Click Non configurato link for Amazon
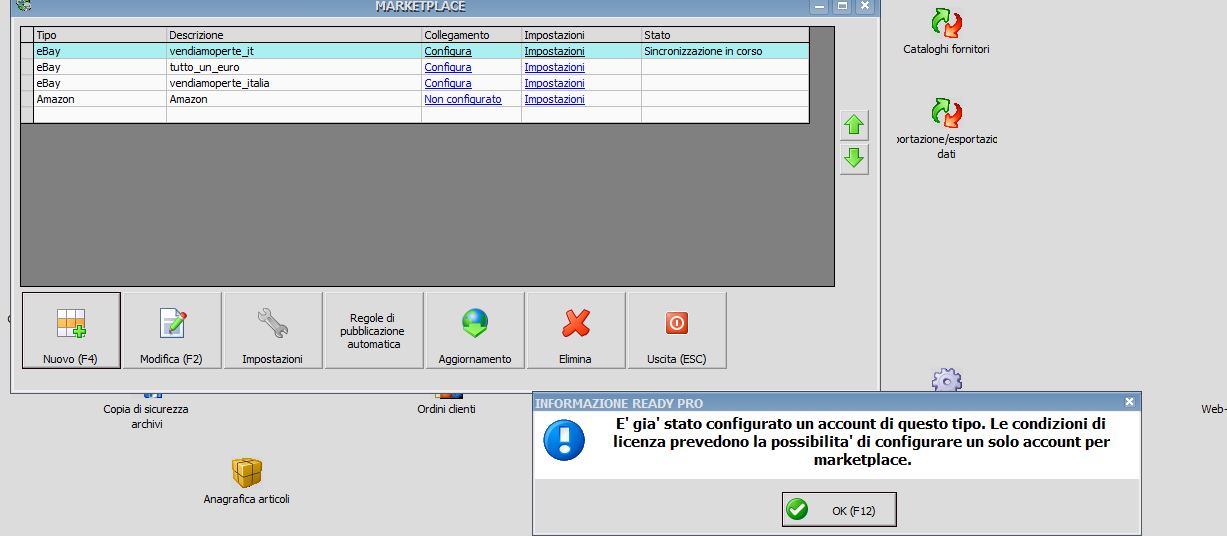 coord(463,99)
